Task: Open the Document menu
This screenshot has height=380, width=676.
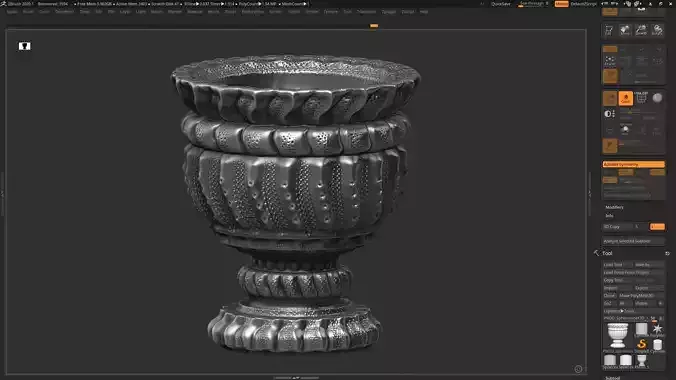Action: coord(64,12)
